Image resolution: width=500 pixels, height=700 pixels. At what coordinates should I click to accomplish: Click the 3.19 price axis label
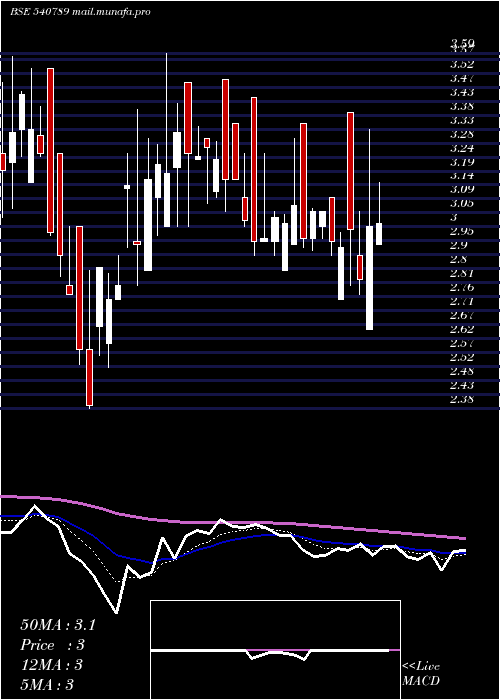coord(462,162)
